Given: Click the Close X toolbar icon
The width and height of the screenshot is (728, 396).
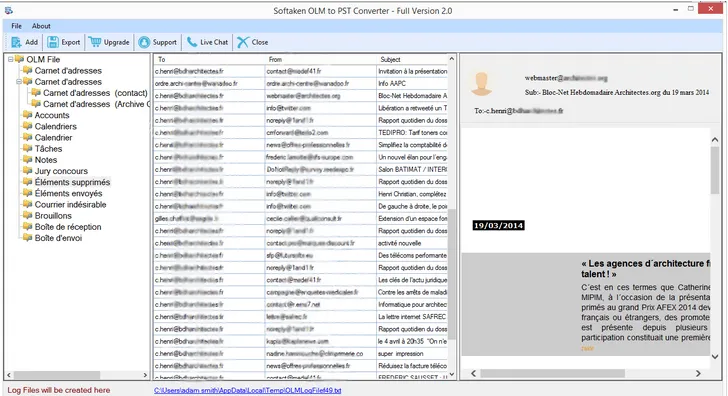Looking at the screenshot, I should click(x=243, y=42).
